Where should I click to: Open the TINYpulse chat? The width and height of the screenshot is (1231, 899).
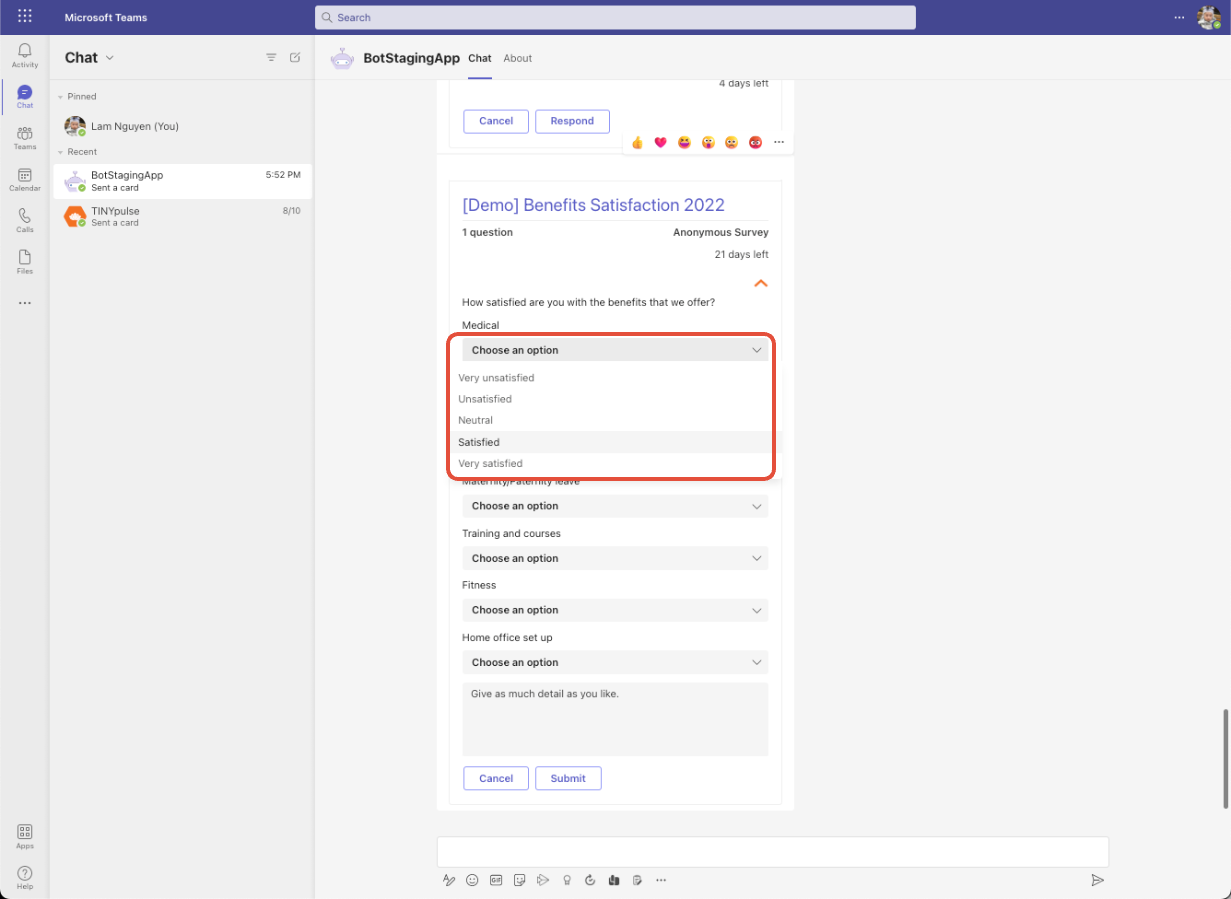tap(182, 217)
